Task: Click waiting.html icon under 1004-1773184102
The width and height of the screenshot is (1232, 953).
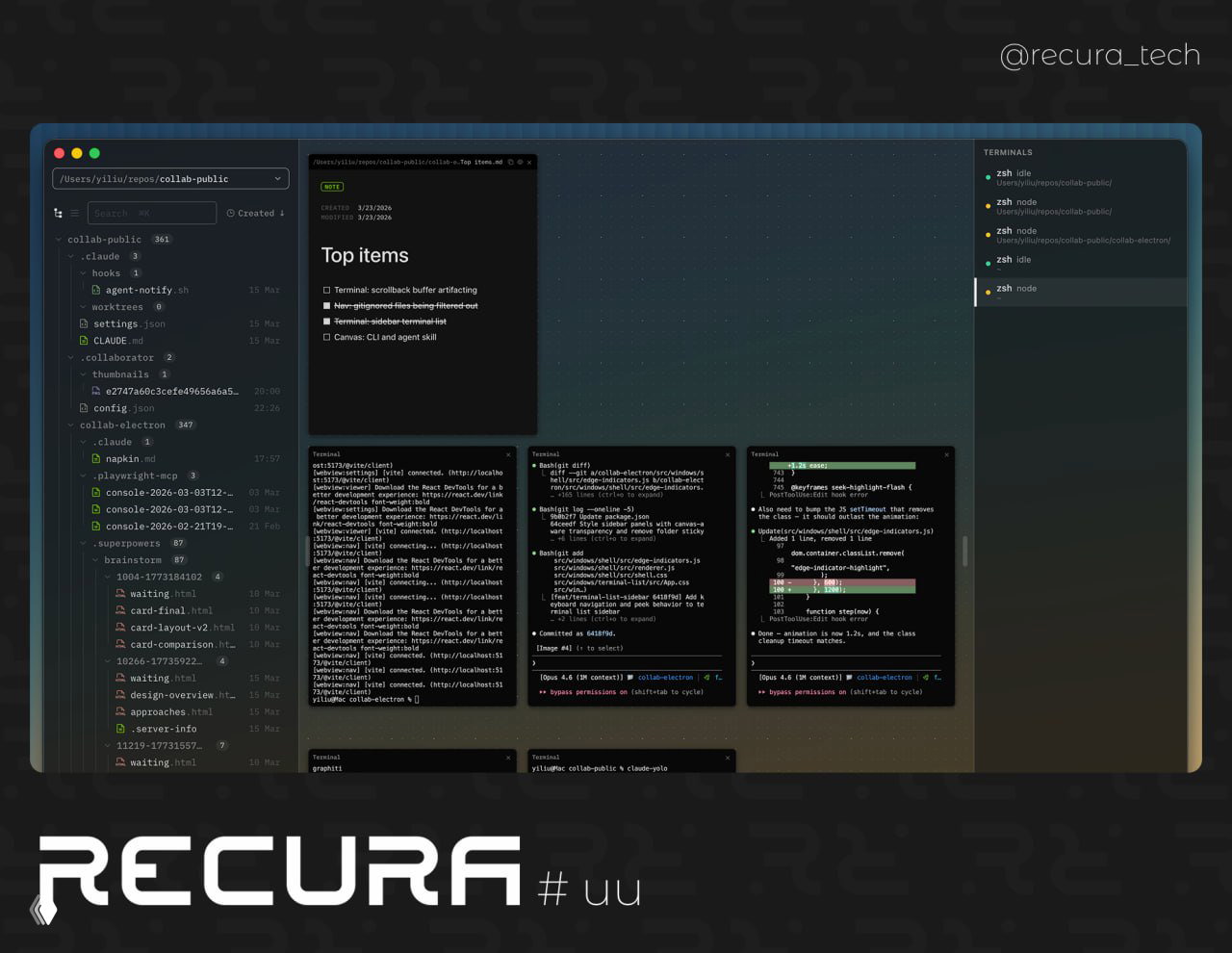Action: (120, 594)
